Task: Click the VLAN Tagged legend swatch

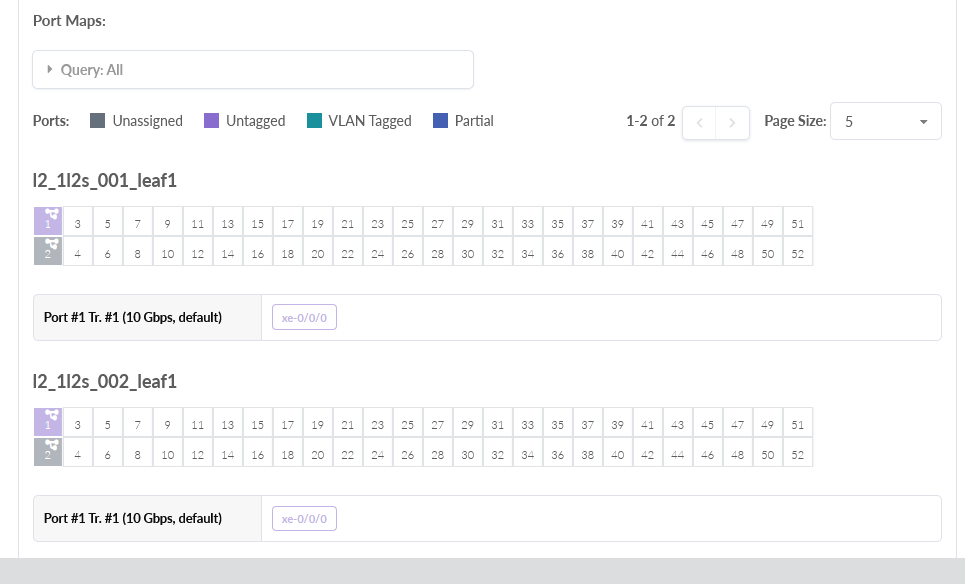Action: [314, 121]
